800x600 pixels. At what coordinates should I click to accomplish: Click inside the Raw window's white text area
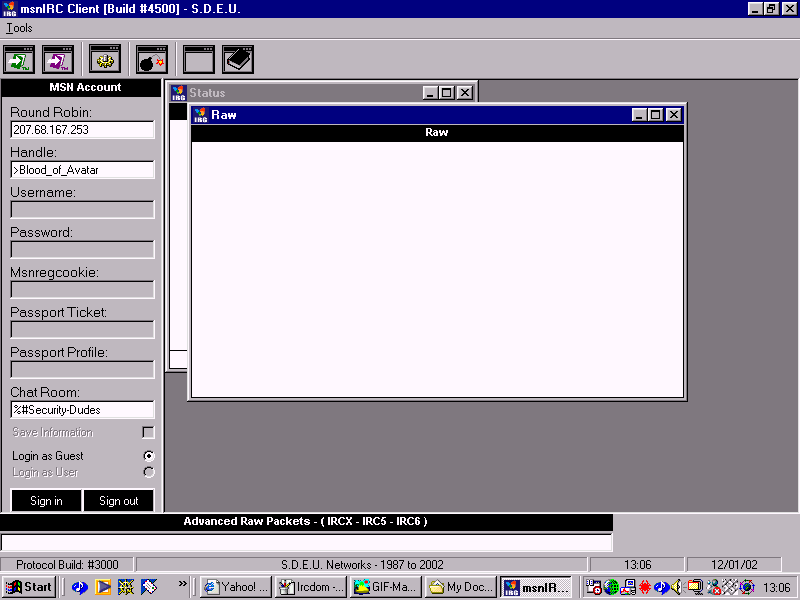click(x=437, y=269)
